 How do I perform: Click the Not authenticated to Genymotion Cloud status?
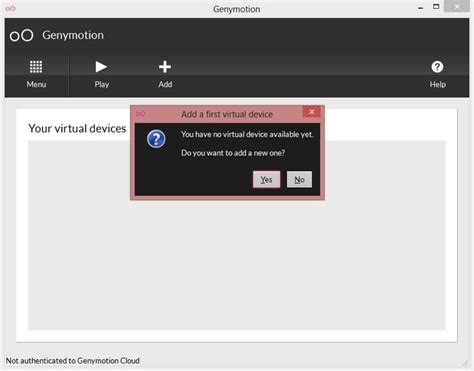[73, 361]
